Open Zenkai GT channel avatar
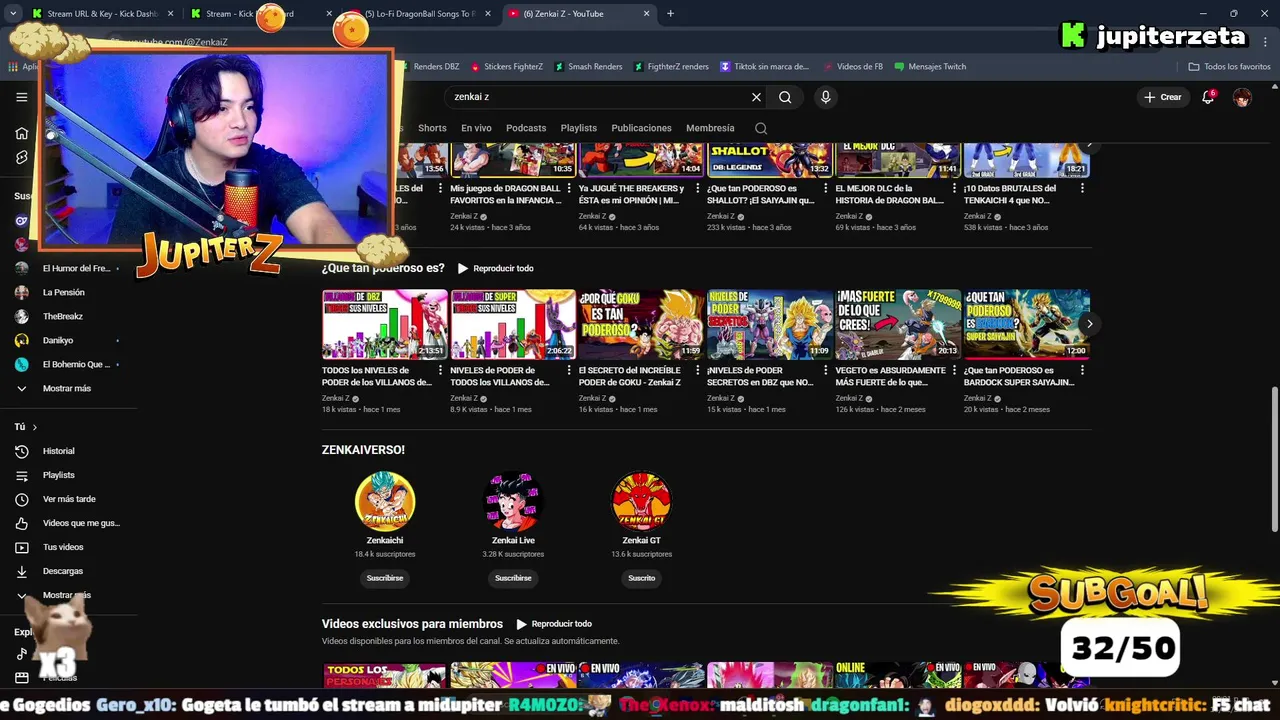1280x720 pixels. 641,501
